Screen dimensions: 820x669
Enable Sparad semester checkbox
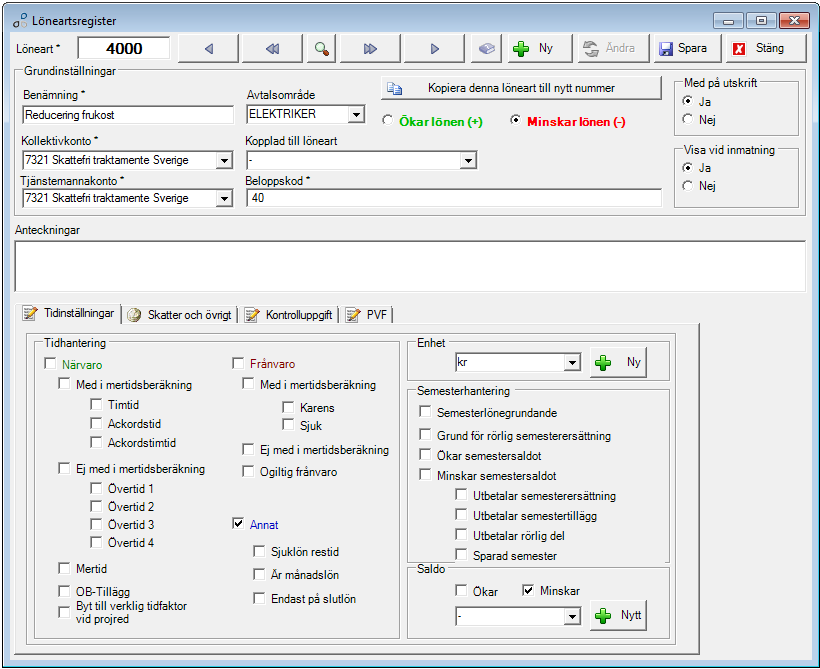(x=461, y=554)
